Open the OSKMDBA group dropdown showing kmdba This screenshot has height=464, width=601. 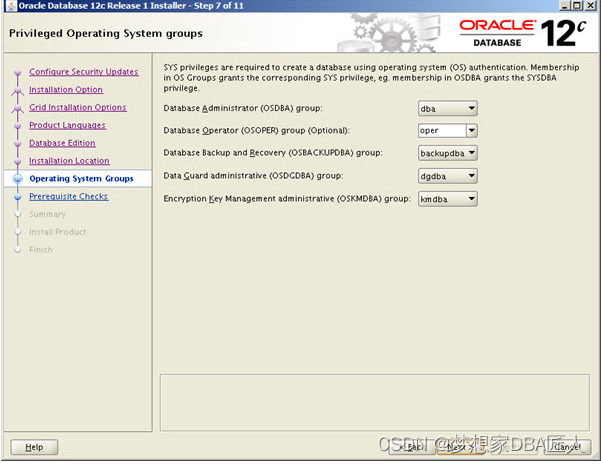click(448, 199)
